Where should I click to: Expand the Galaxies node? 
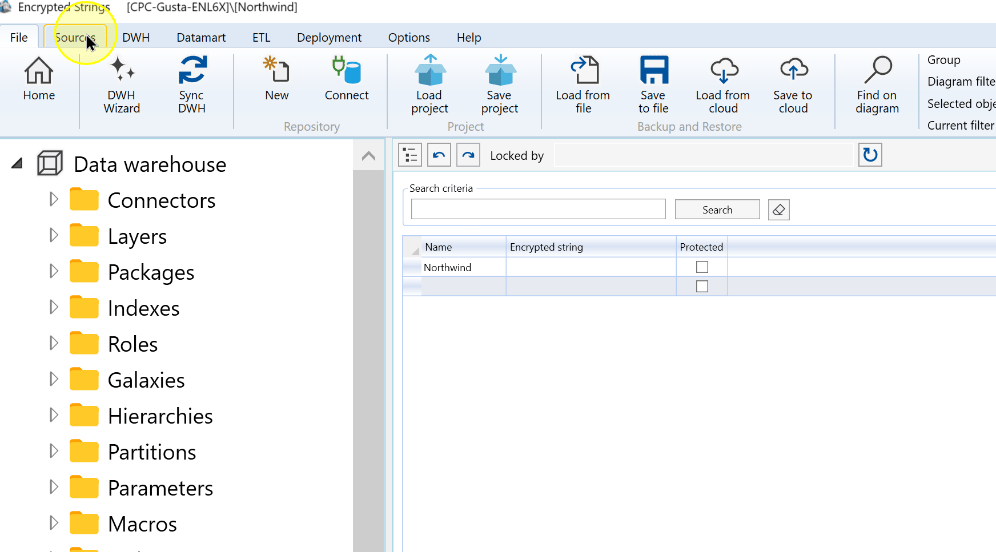pyautogui.click(x=53, y=379)
